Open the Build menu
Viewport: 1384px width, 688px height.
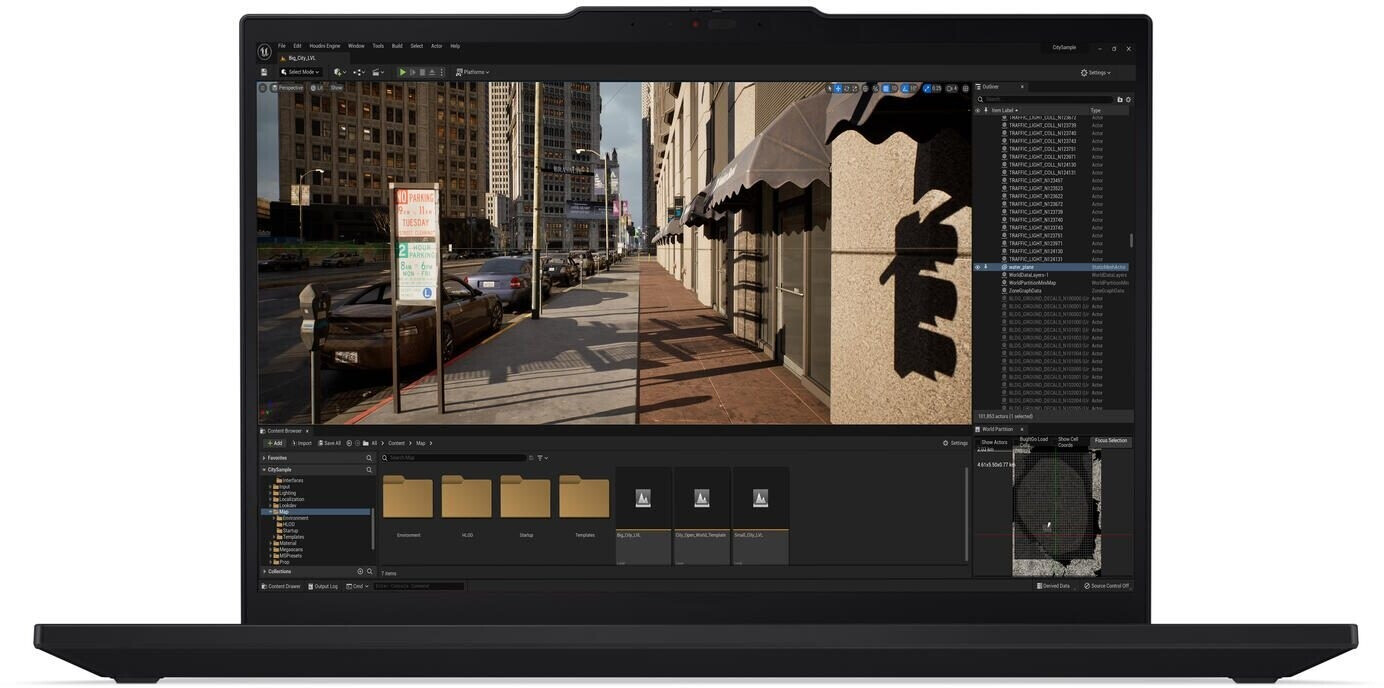[x=397, y=46]
